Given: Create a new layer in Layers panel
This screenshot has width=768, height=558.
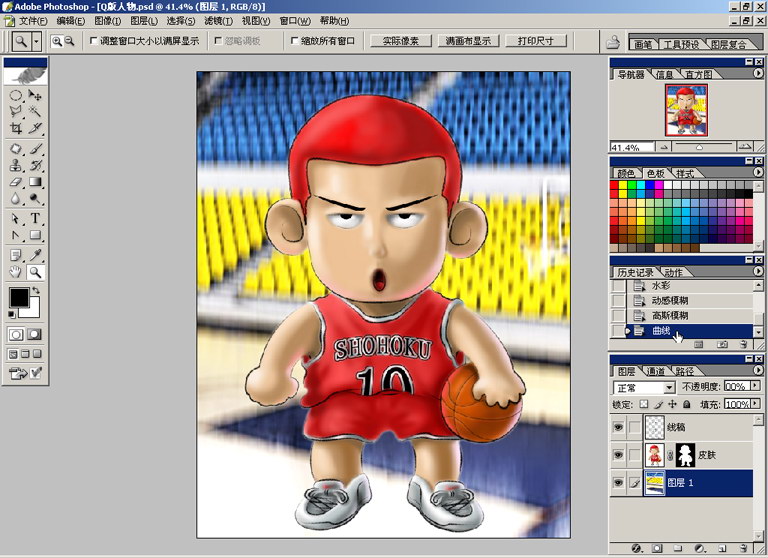Looking at the screenshot, I should (x=721, y=548).
